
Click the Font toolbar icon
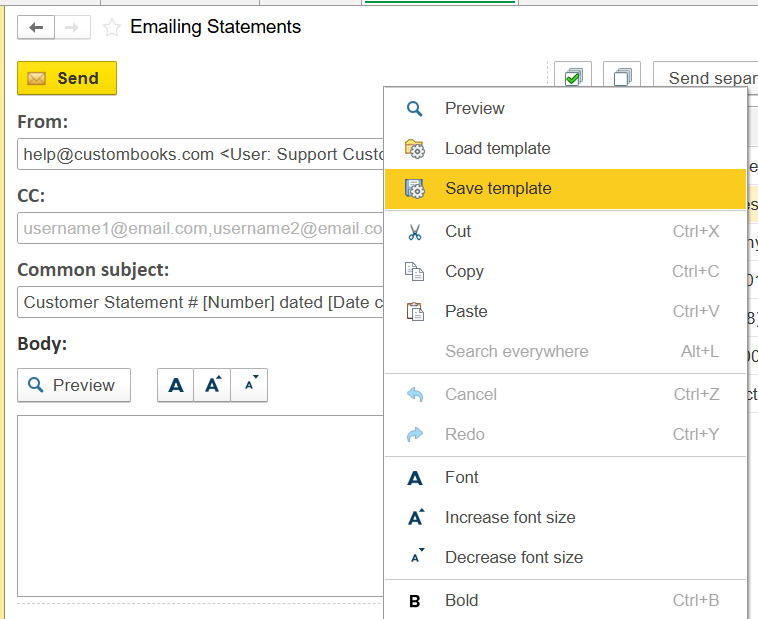[x=176, y=385]
